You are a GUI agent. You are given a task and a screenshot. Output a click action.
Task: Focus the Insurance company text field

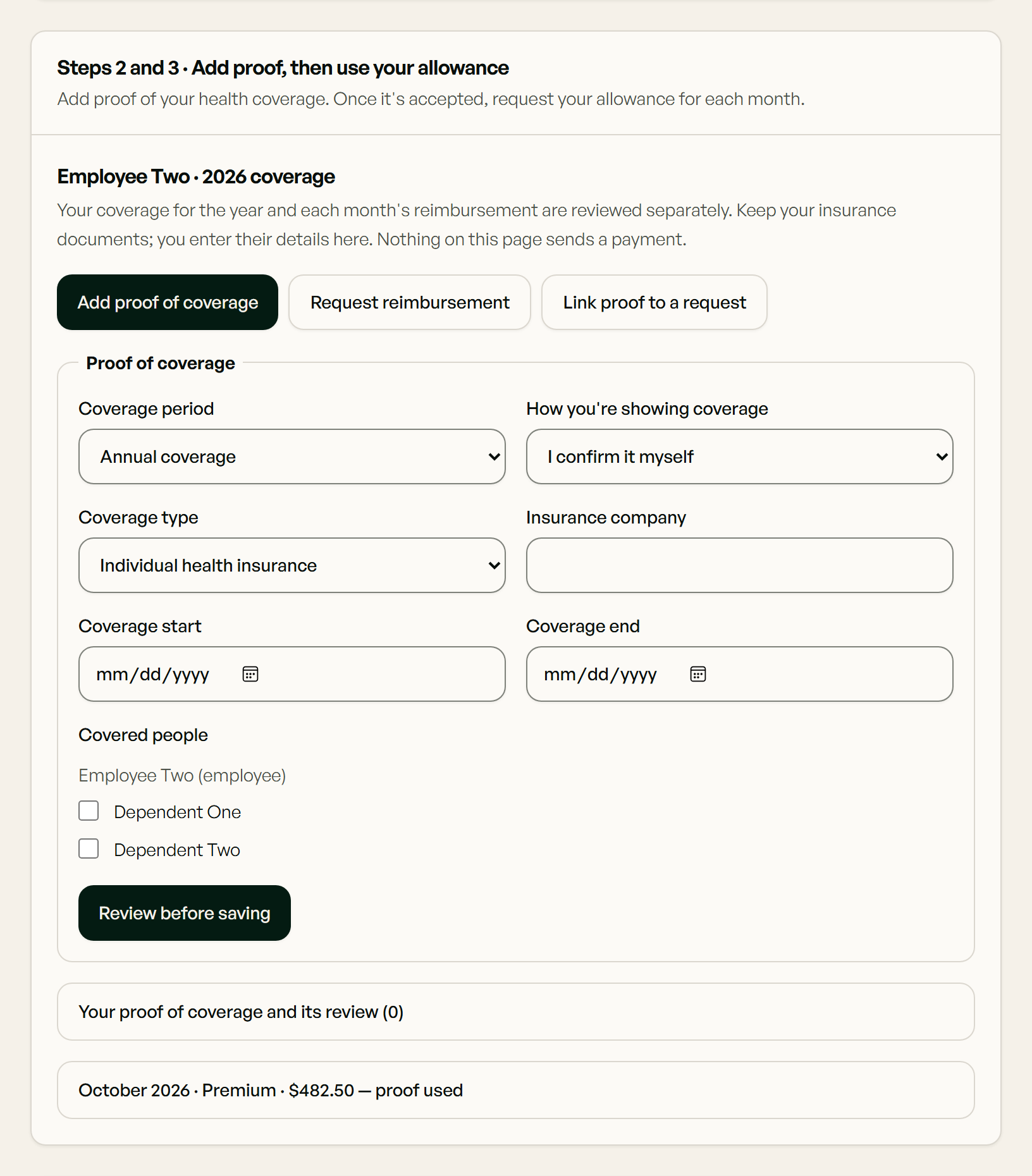point(740,565)
